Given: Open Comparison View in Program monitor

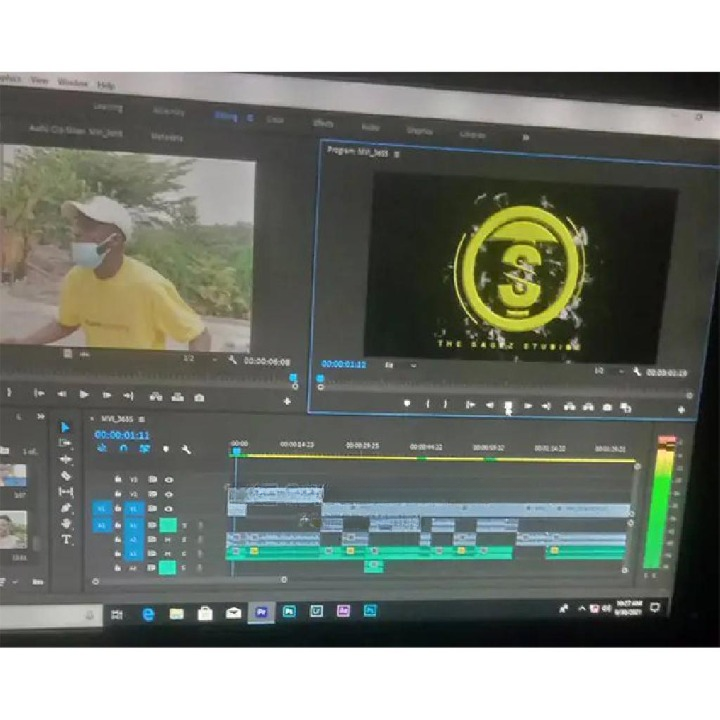Looking at the screenshot, I should point(626,408).
